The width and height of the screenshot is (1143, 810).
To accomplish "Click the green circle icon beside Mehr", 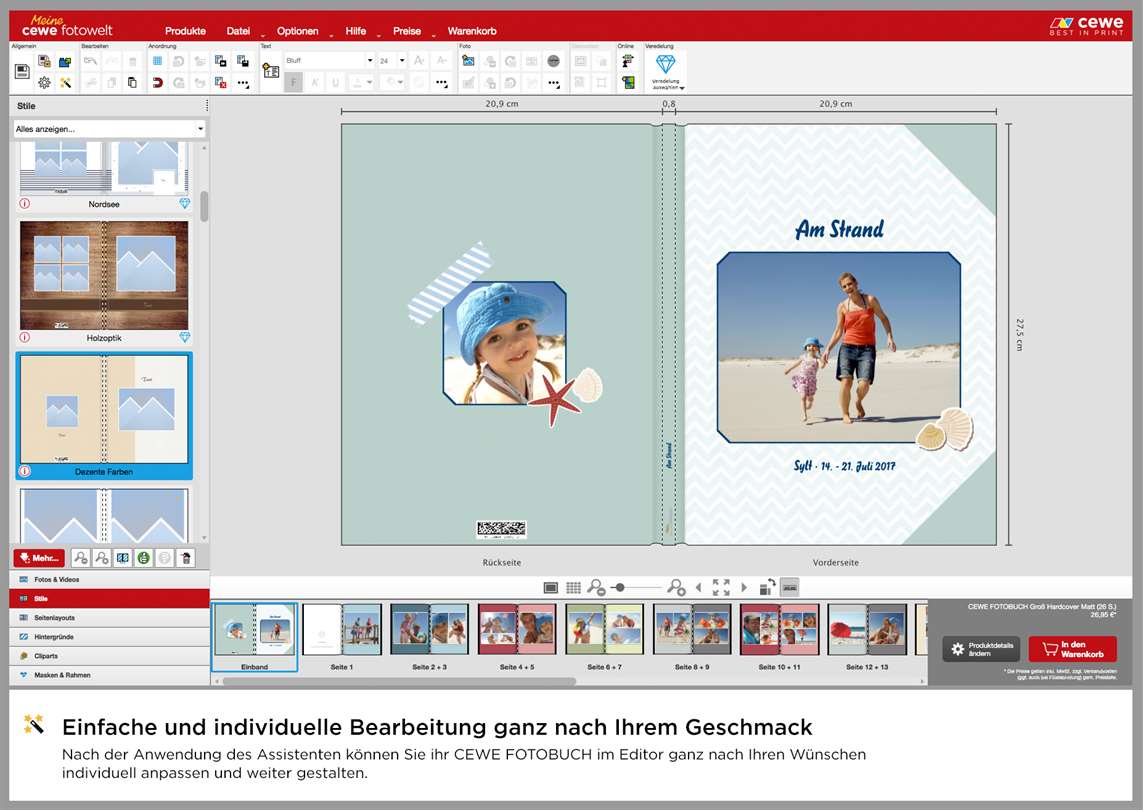I will tap(144, 558).
